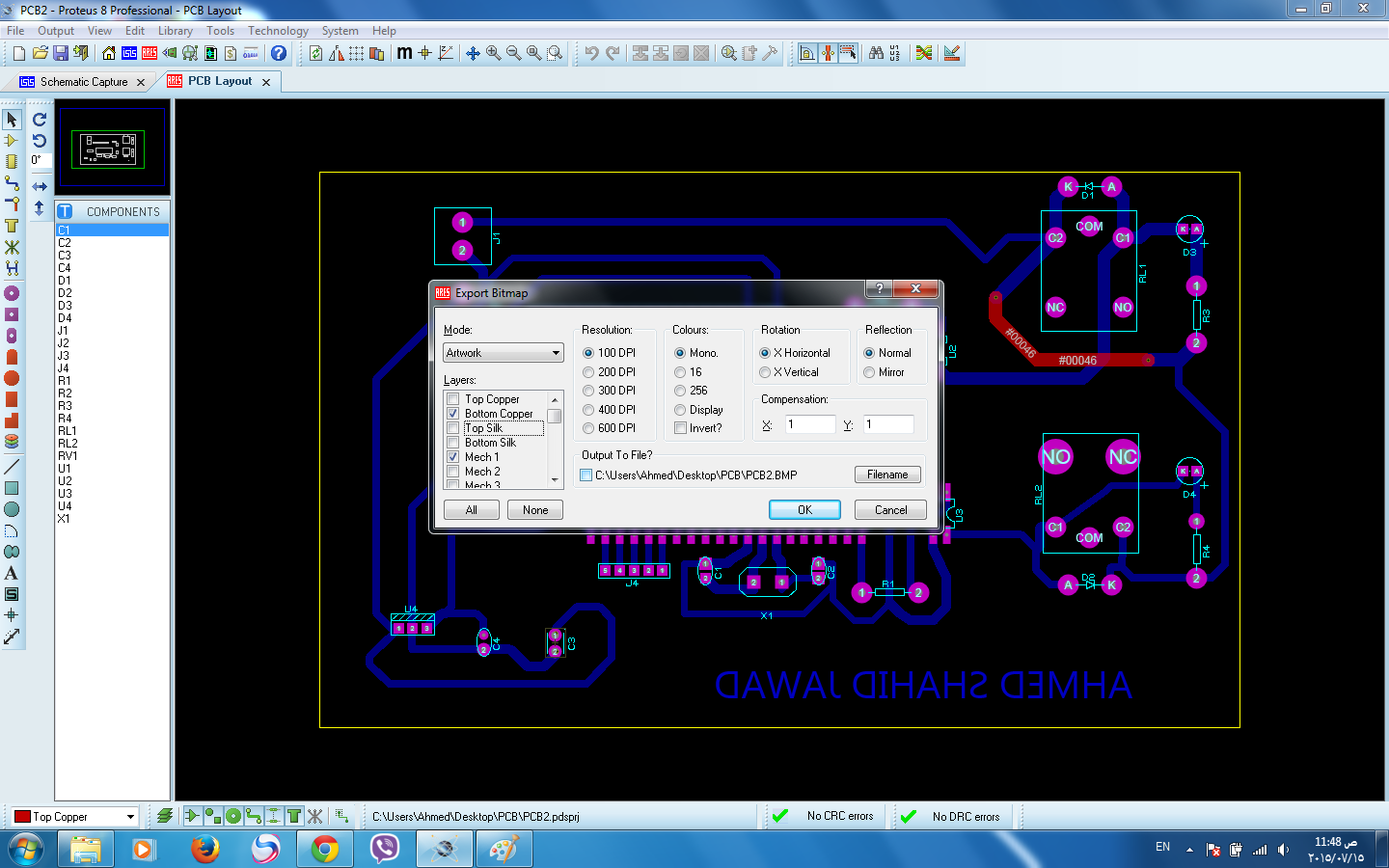
Task: Select the Pad Stack layered tool
Action: tap(12, 442)
